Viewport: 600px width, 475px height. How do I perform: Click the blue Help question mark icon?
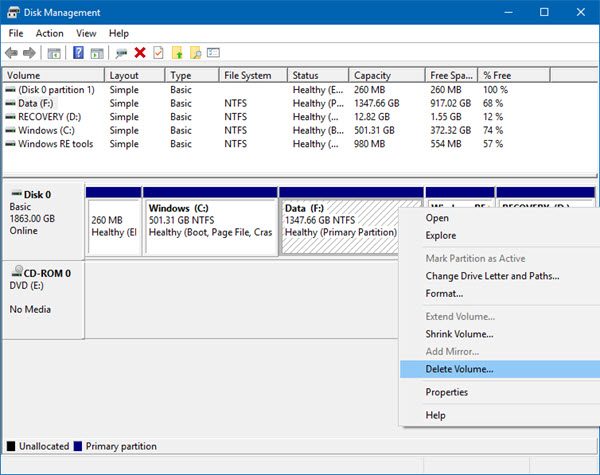pyautogui.click(x=78, y=53)
